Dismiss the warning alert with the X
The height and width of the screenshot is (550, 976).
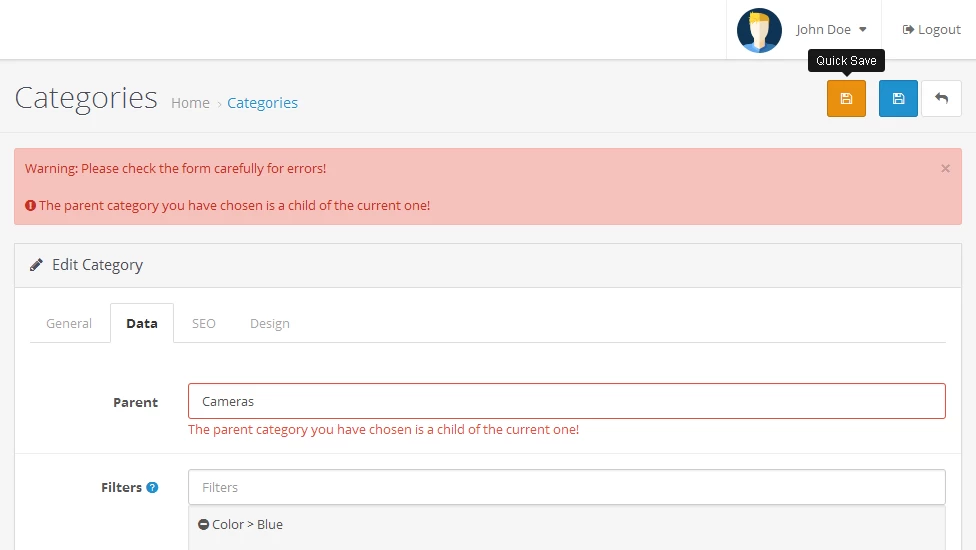click(x=945, y=169)
